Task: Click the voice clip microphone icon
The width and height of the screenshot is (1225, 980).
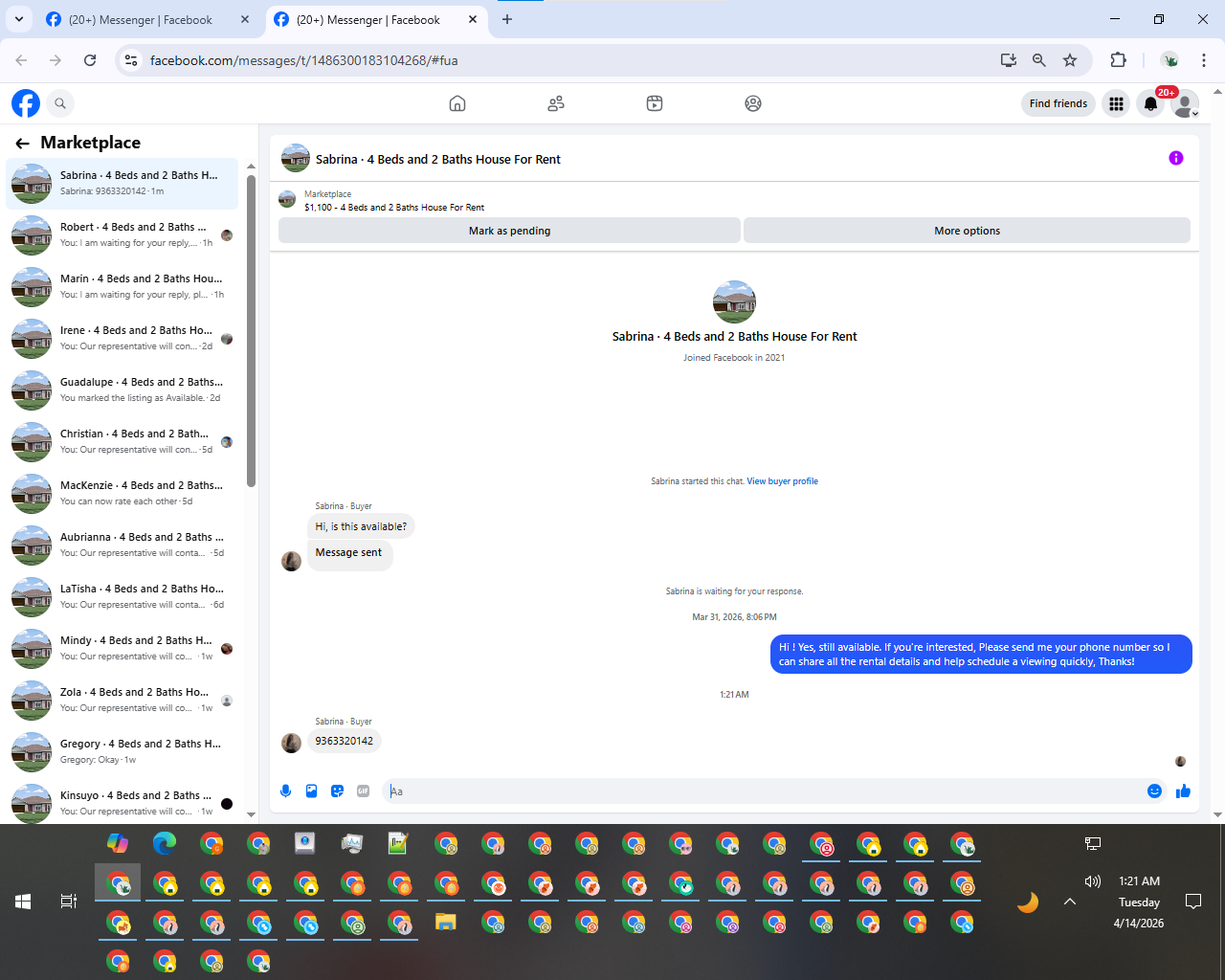Action: coord(285,791)
